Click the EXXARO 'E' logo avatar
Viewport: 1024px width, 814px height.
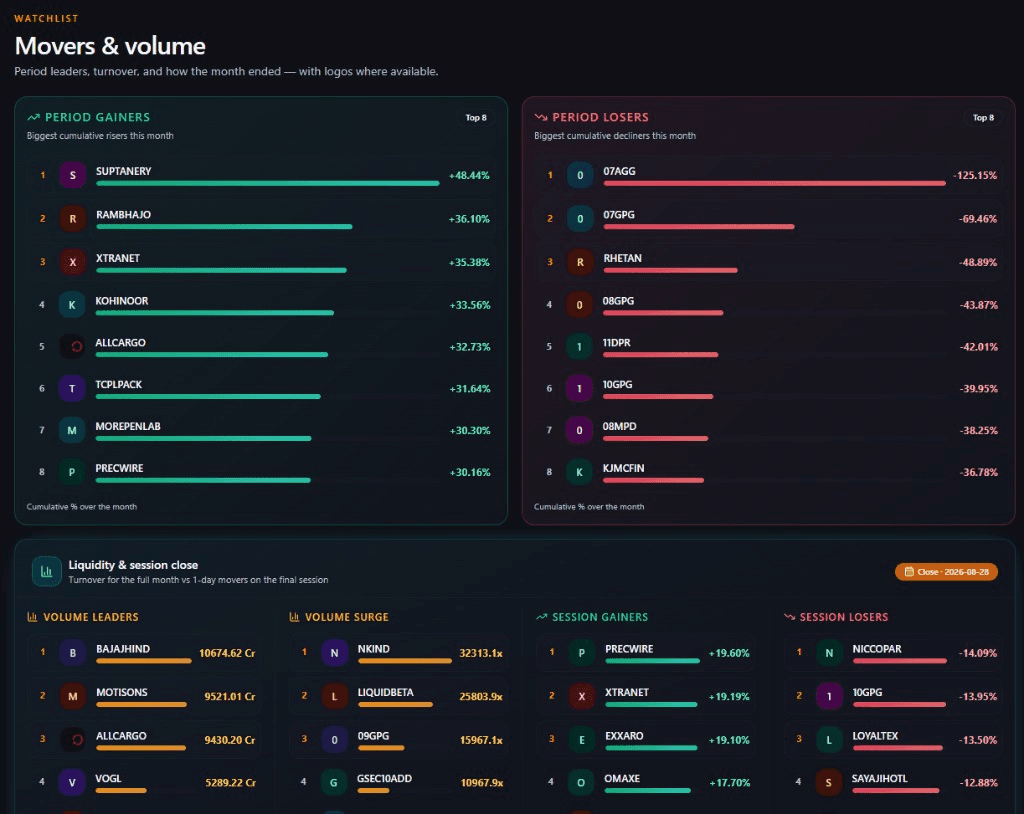(582, 740)
